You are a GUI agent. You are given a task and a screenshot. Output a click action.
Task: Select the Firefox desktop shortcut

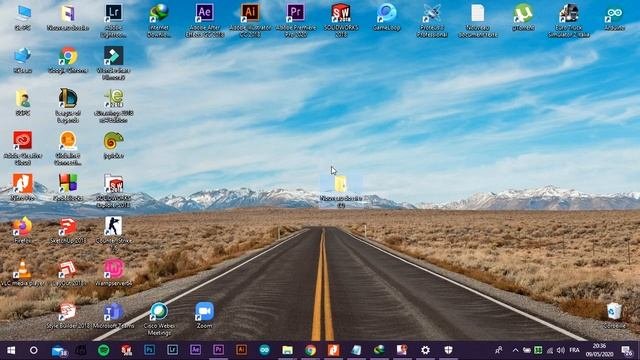click(x=23, y=230)
